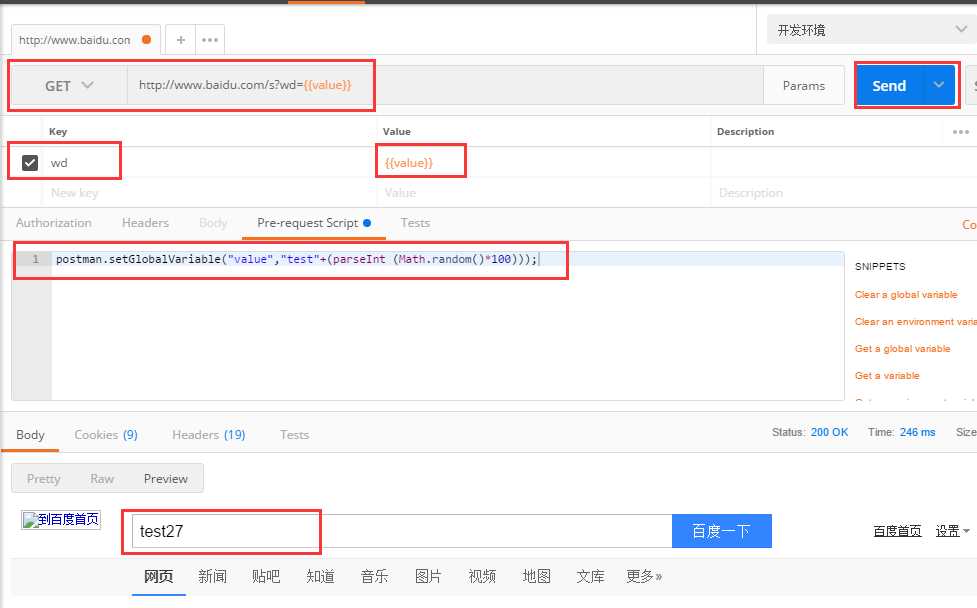Click the Baidu search box containing test27
Screen dimensions: 977x608
403,531
